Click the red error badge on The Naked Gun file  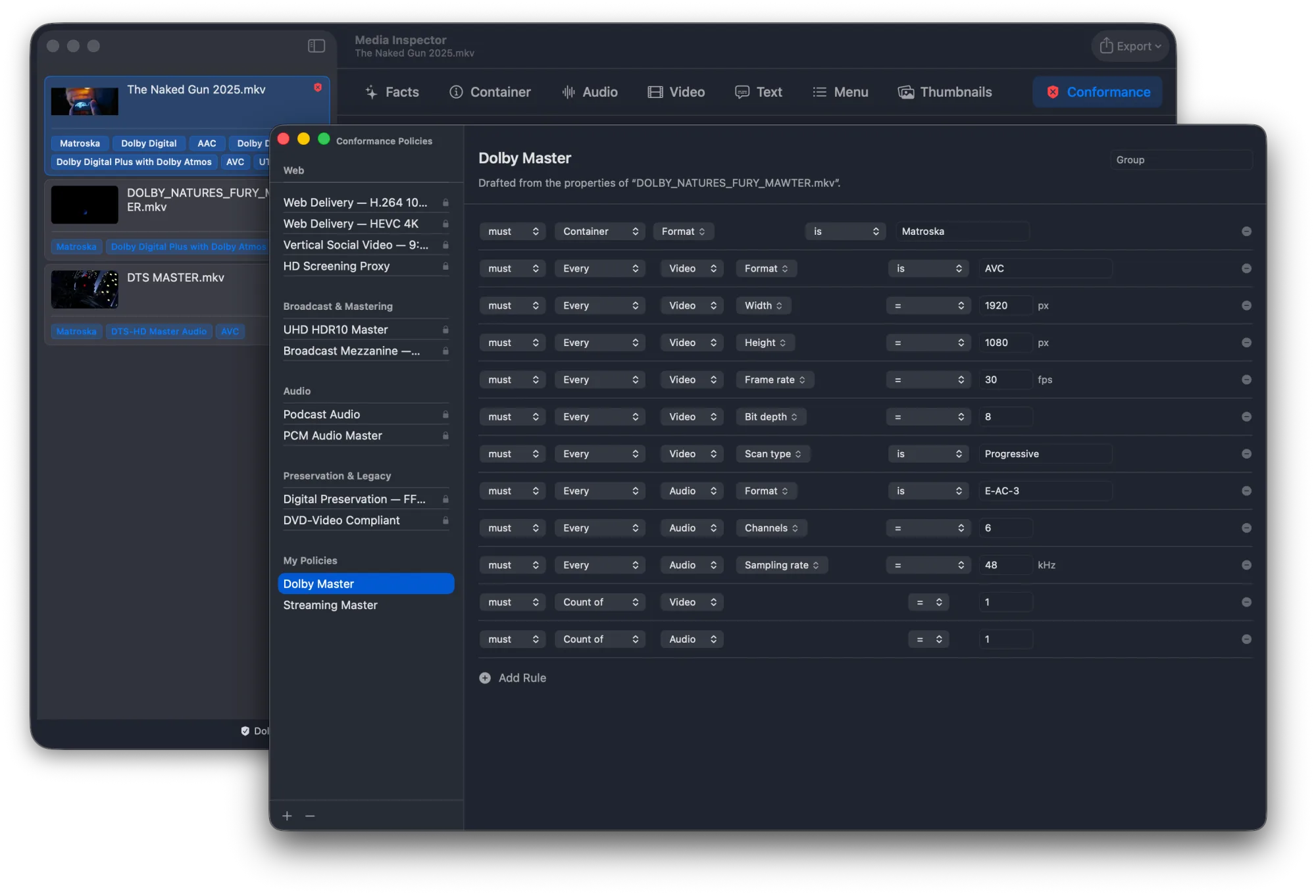(x=318, y=87)
